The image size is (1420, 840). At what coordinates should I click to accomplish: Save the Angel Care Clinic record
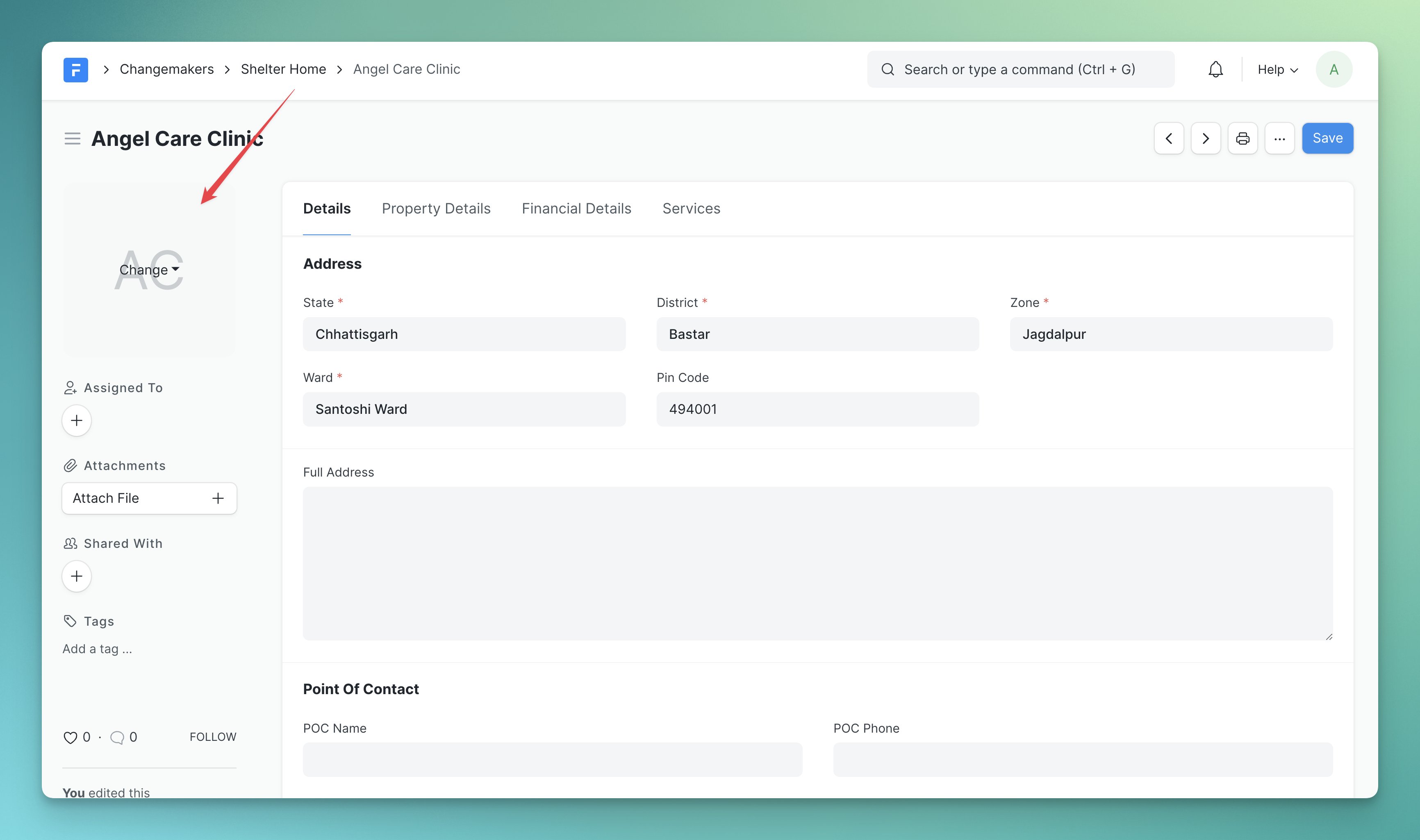point(1327,138)
